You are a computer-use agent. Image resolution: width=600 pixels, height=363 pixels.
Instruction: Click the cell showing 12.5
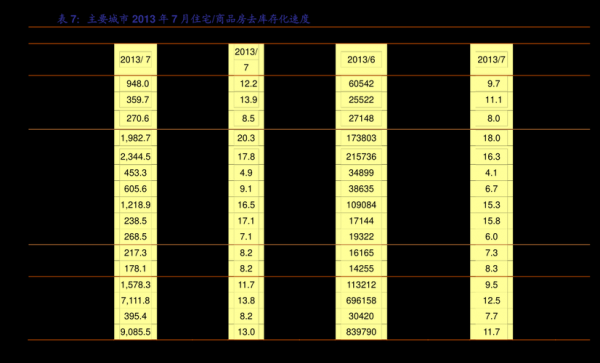491,301
